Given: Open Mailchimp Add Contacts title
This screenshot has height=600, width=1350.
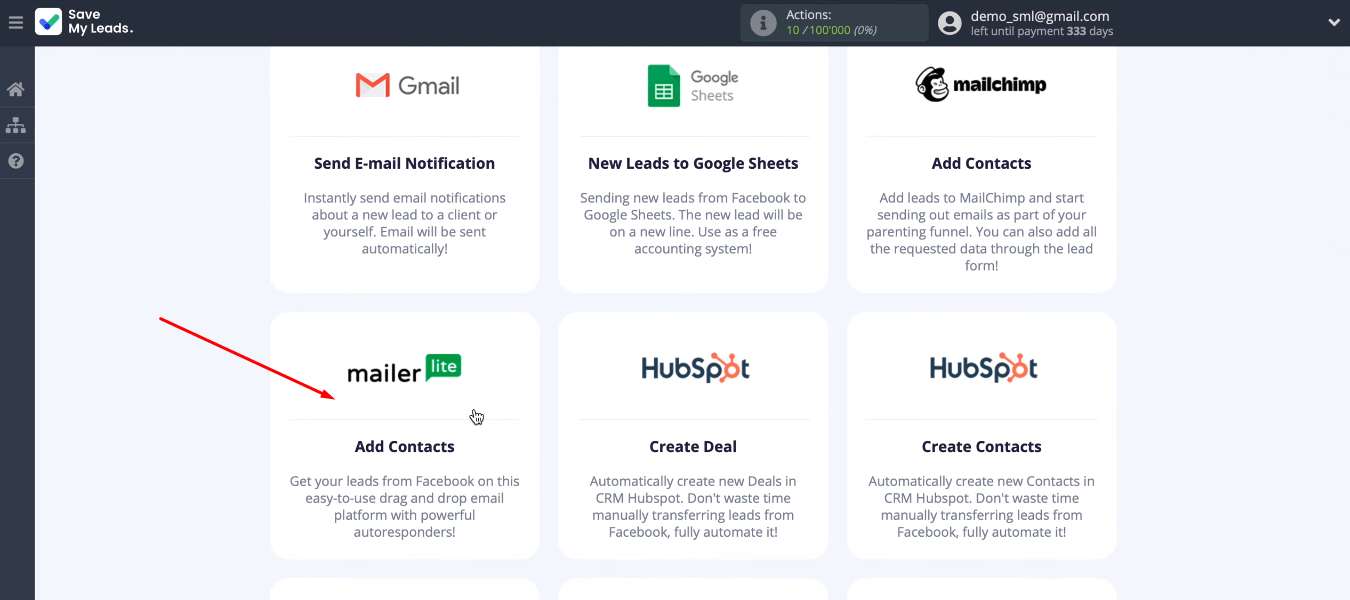Looking at the screenshot, I should coord(981,163).
